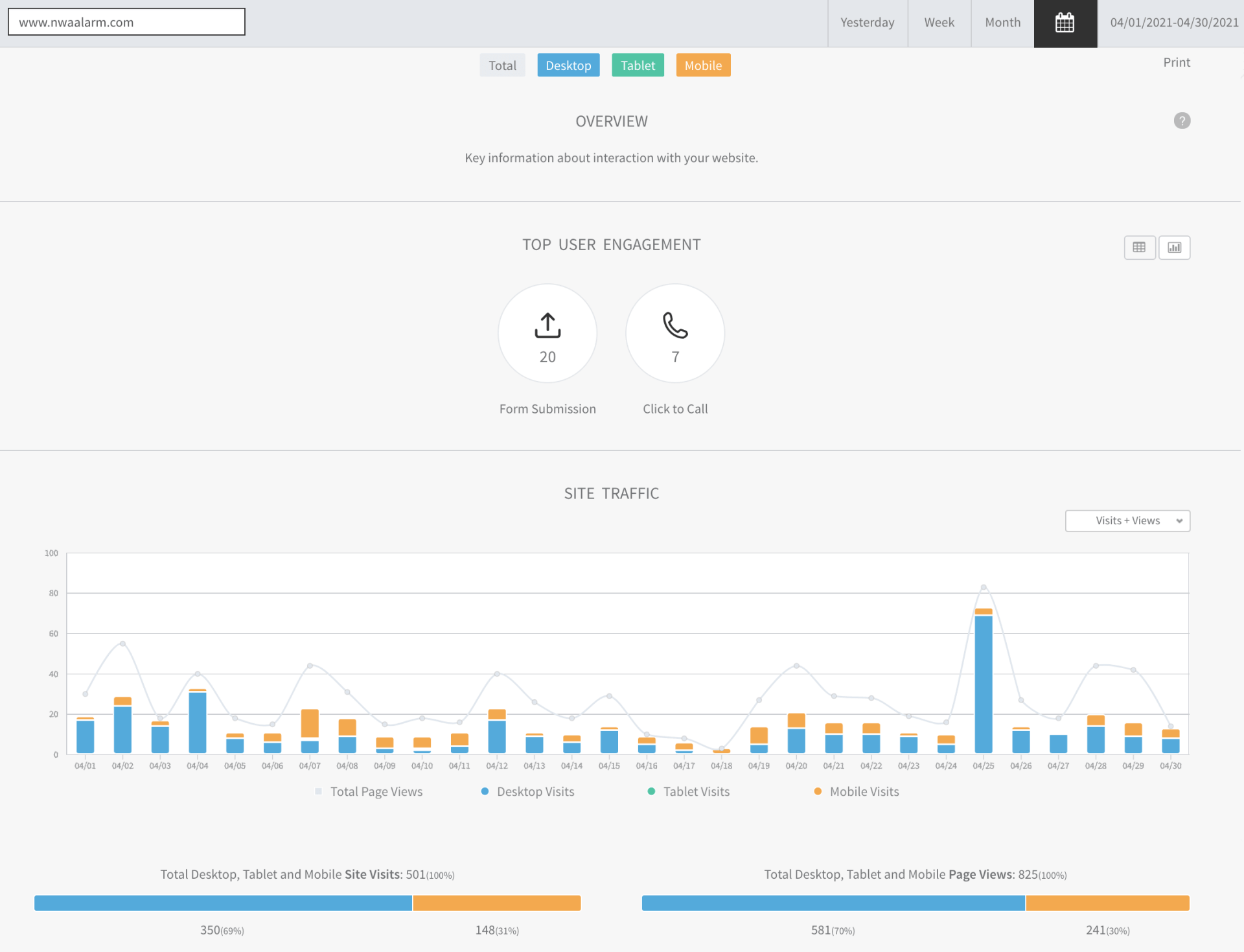The image size is (1244, 952).
Task: Filter by Mobile device button
Action: point(703,65)
